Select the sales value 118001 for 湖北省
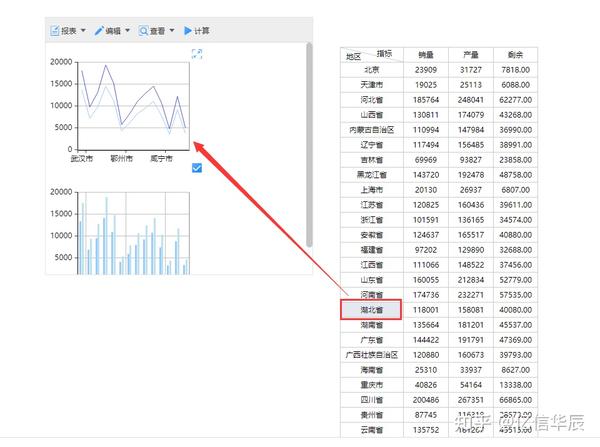Viewport: 600px width, 447px height. [426, 310]
